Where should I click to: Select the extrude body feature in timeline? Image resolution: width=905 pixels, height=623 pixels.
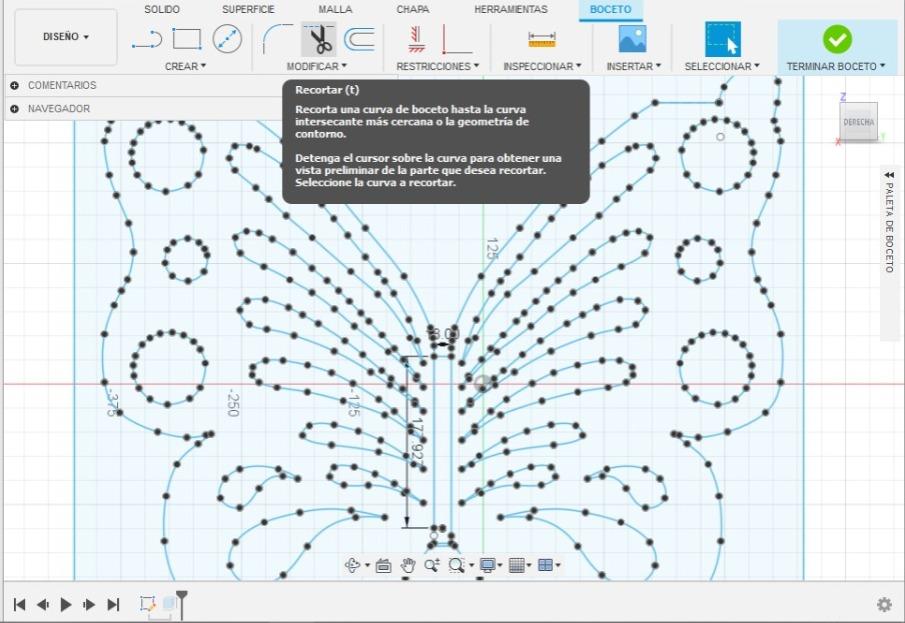click(x=169, y=604)
